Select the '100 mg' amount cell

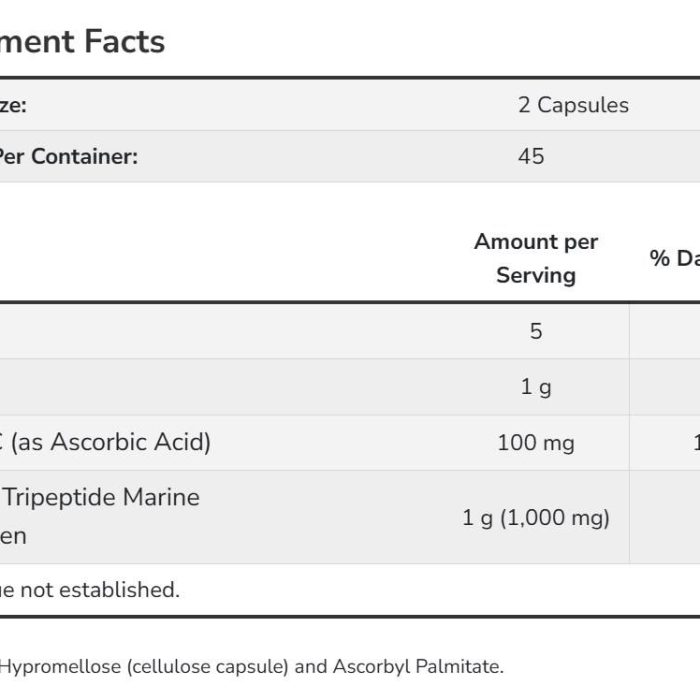[x=536, y=443]
